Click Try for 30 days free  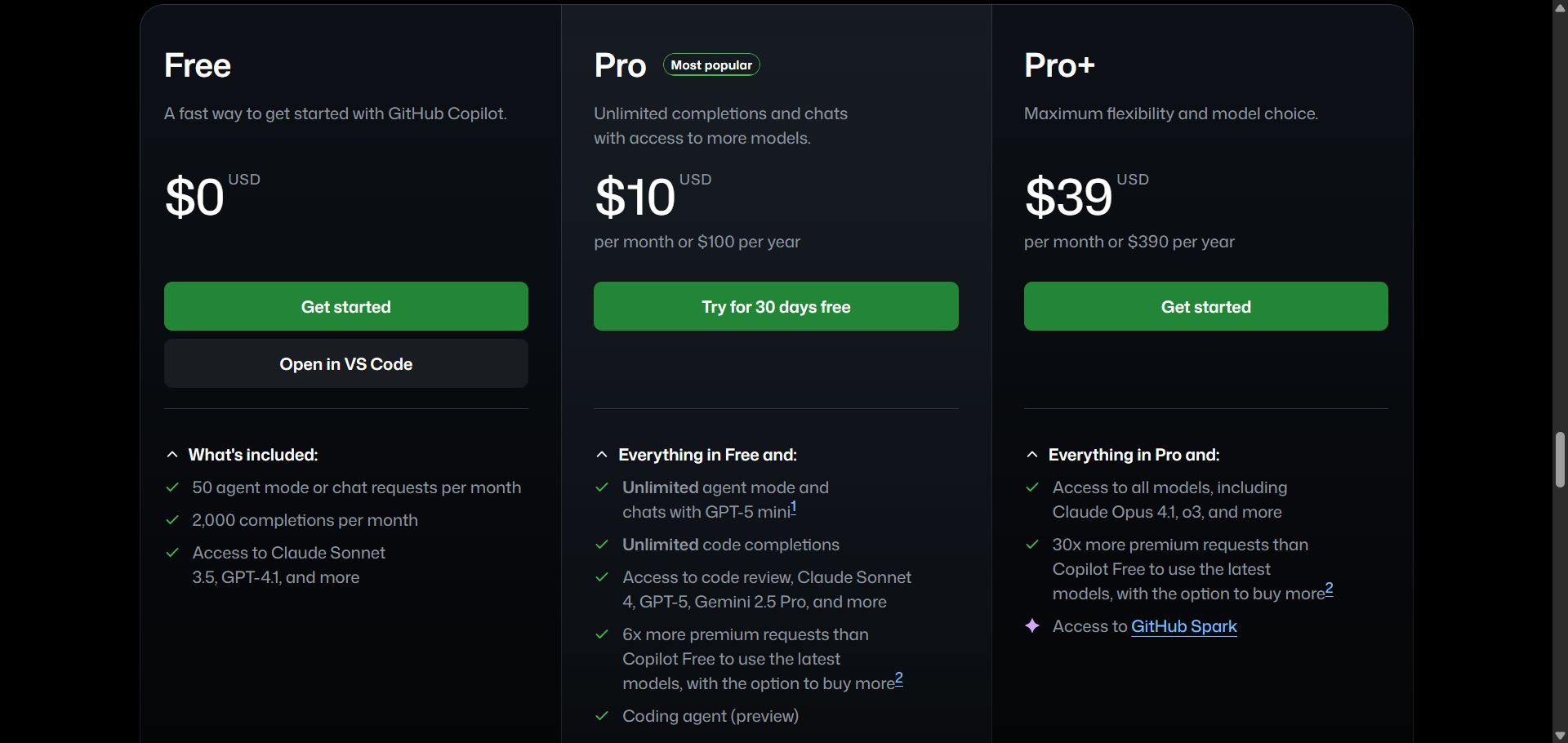(x=775, y=306)
